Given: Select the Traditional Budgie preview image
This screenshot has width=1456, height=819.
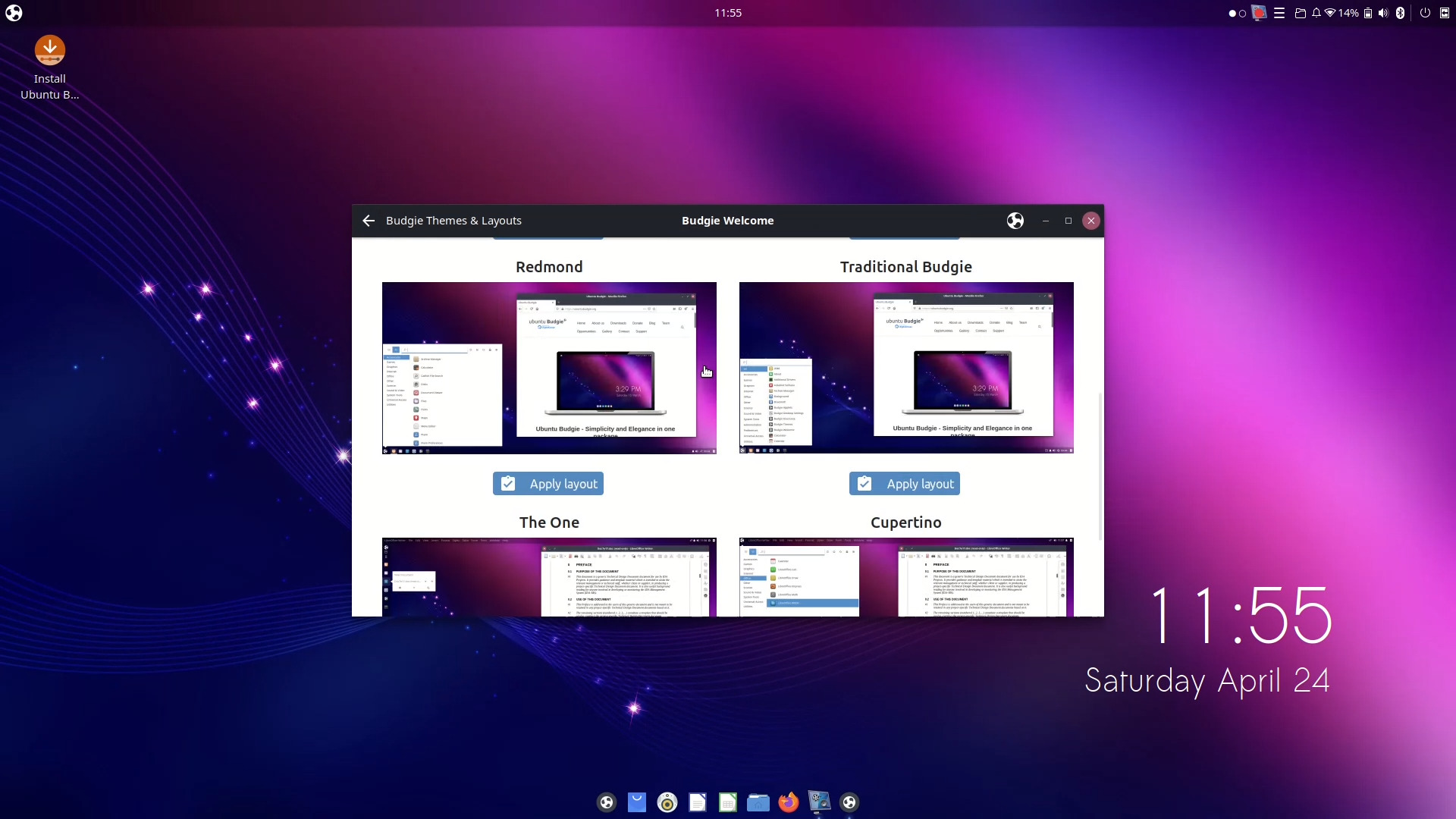Looking at the screenshot, I should pyautogui.click(x=906, y=368).
